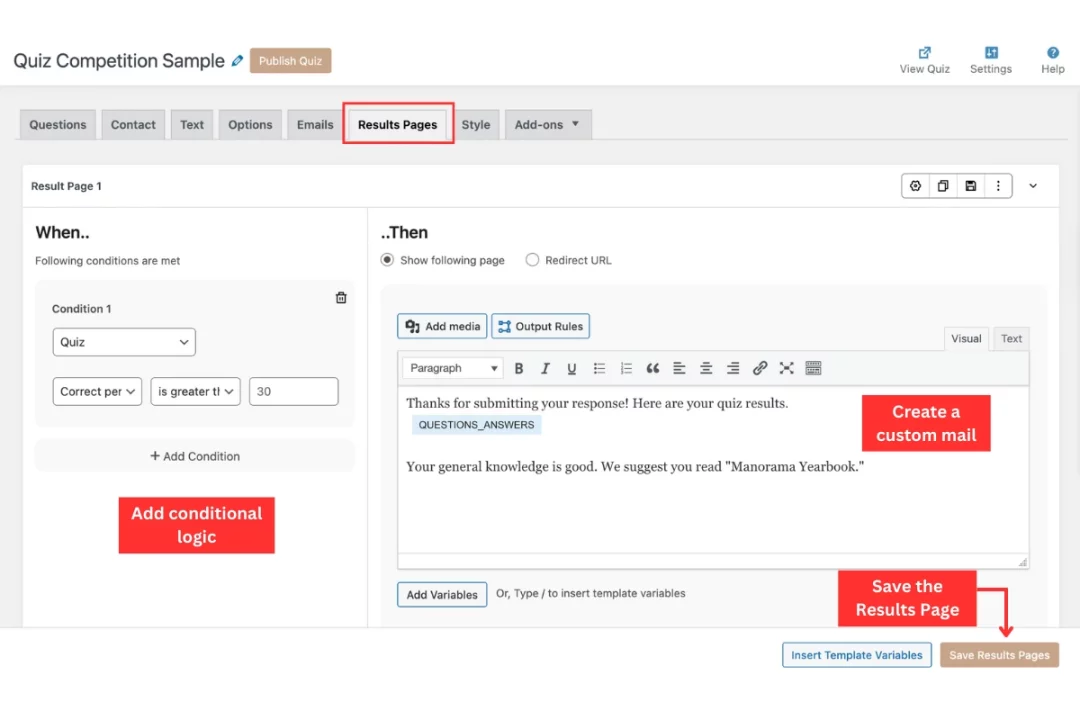Collapse Result Page 1 with the chevron
This screenshot has height=720, width=1080.
[x=1033, y=185]
